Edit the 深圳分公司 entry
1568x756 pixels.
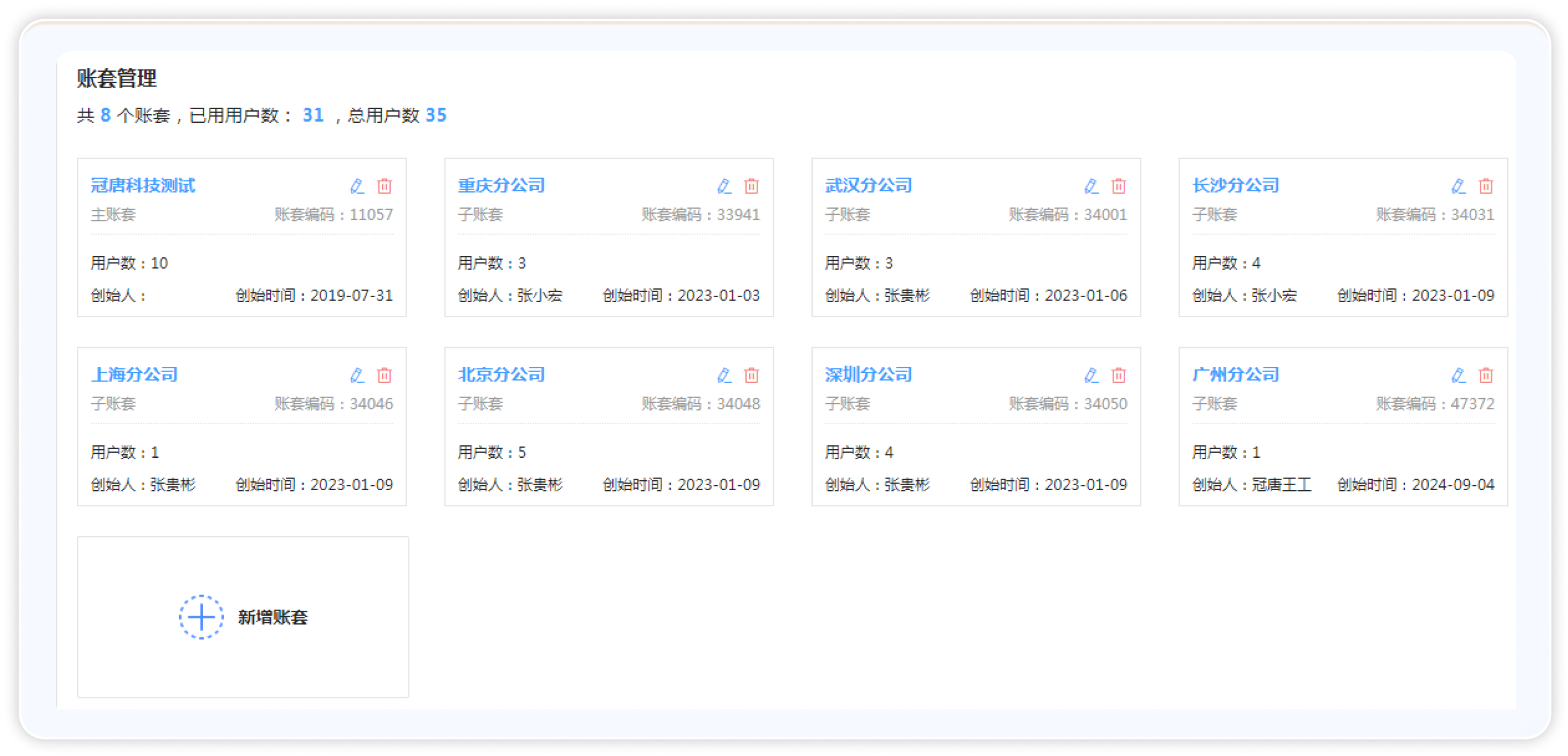pos(1091,375)
